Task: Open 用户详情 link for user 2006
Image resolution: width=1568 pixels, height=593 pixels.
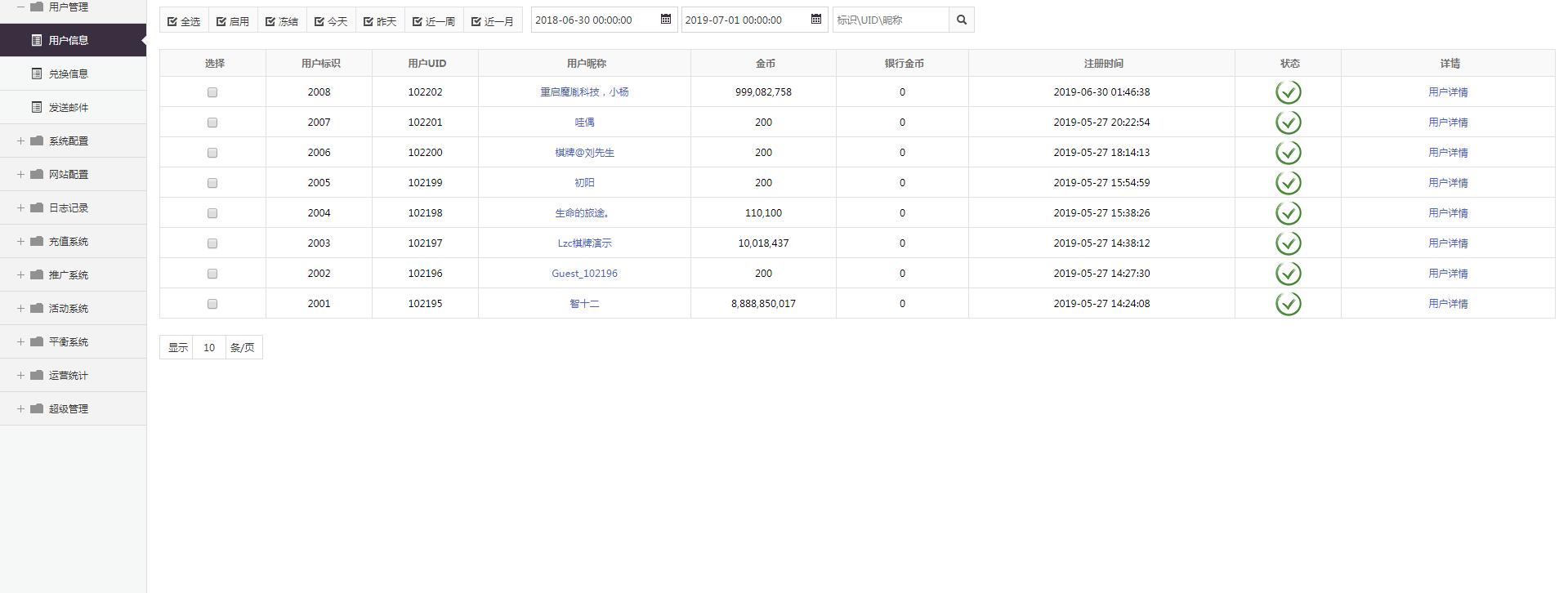Action: pyautogui.click(x=1448, y=153)
